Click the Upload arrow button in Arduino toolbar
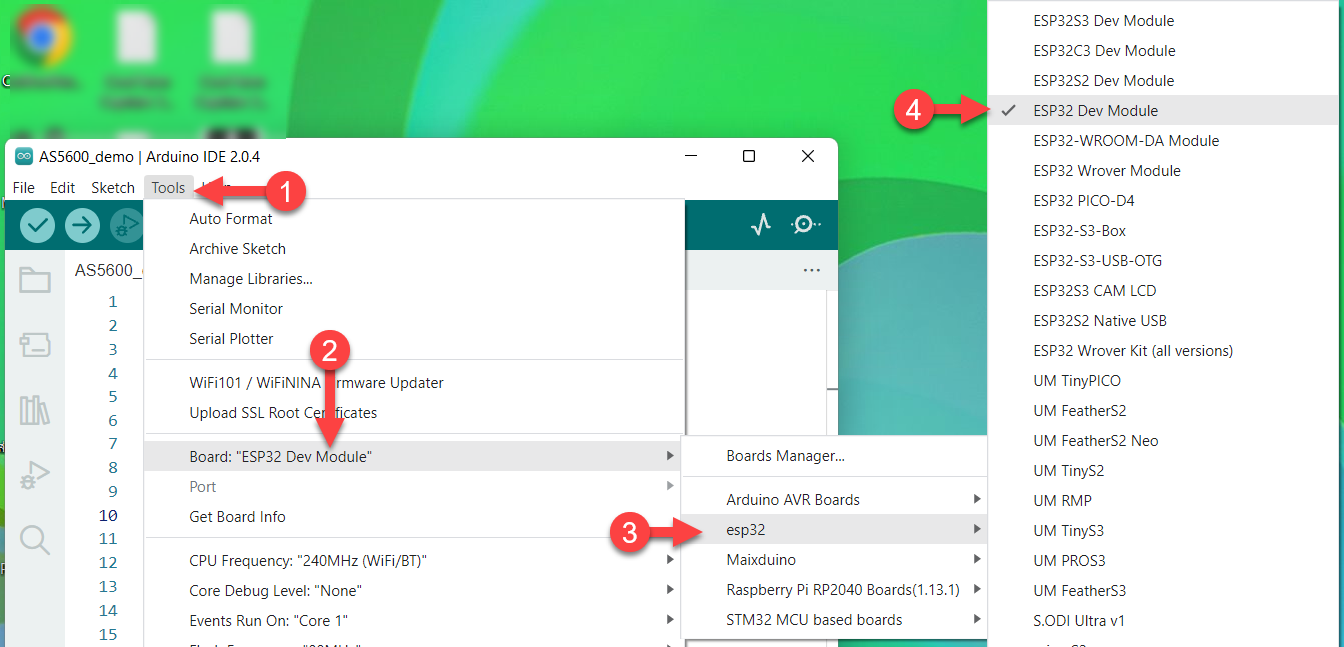The width and height of the screenshot is (1344, 647). 83,225
